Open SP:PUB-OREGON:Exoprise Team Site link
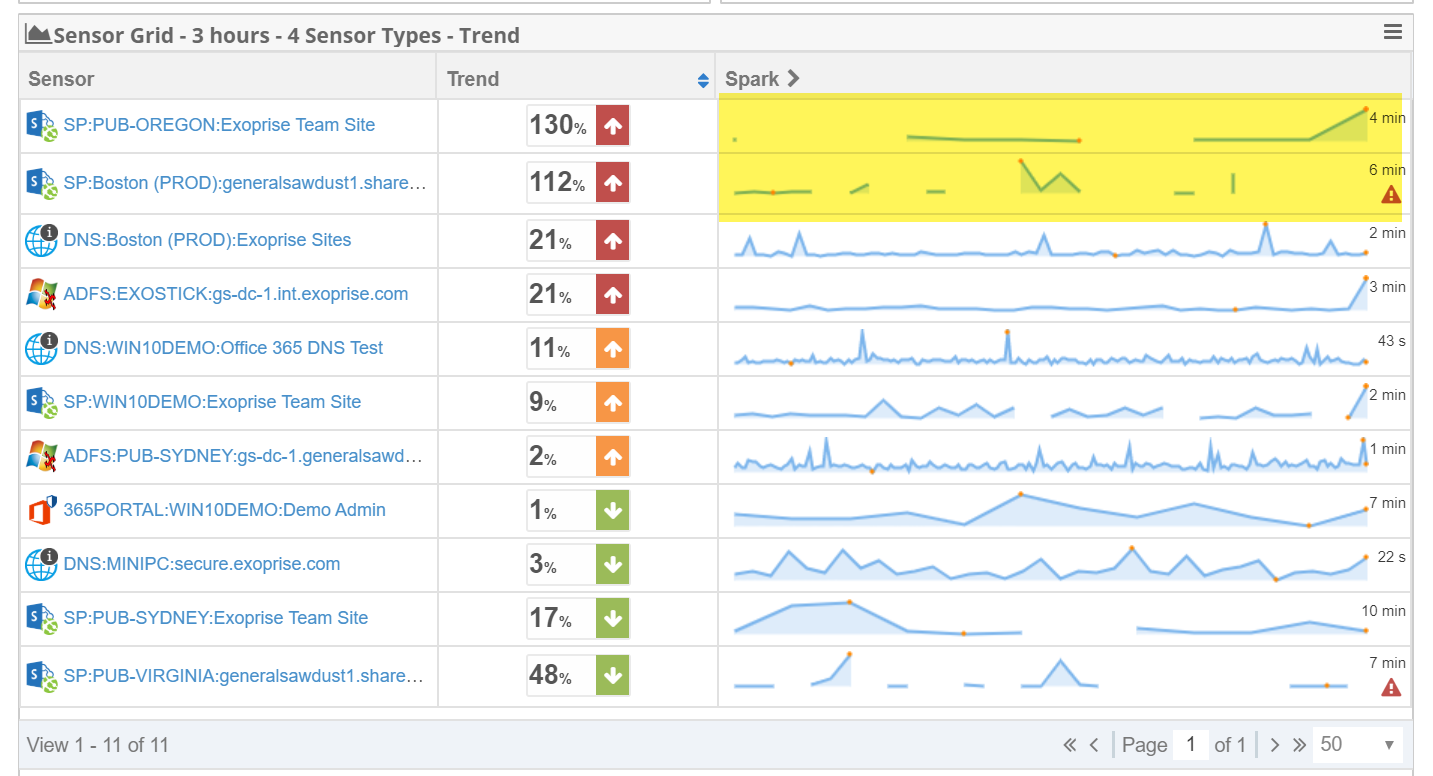The height and width of the screenshot is (776, 1433). pos(219,125)
